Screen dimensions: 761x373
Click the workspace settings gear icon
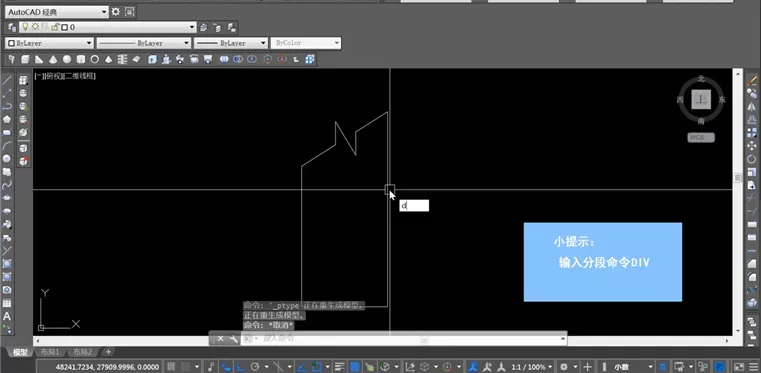(116, 12)
